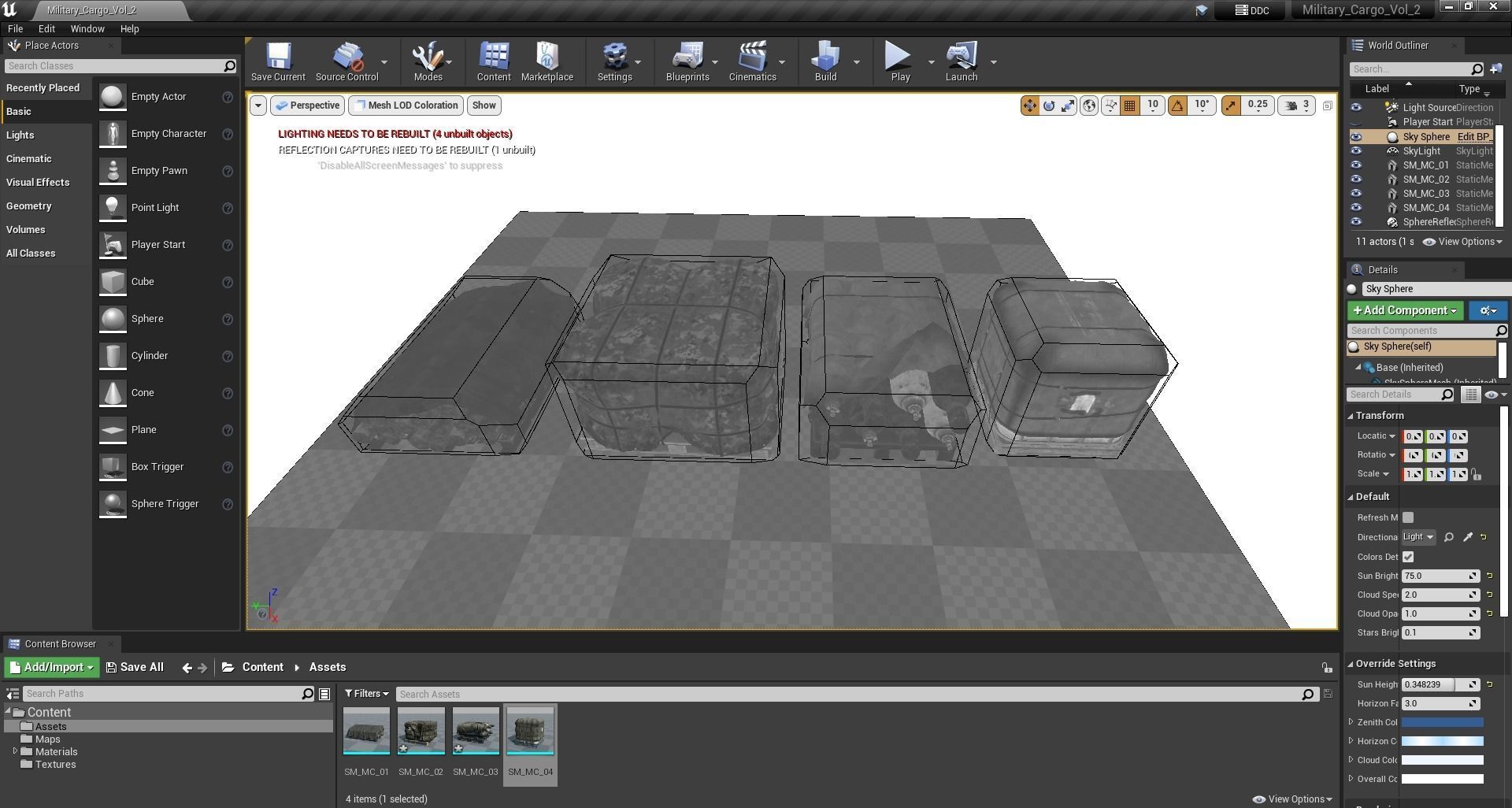Select scale gizmo mode in viewport

click(1068, 106)
